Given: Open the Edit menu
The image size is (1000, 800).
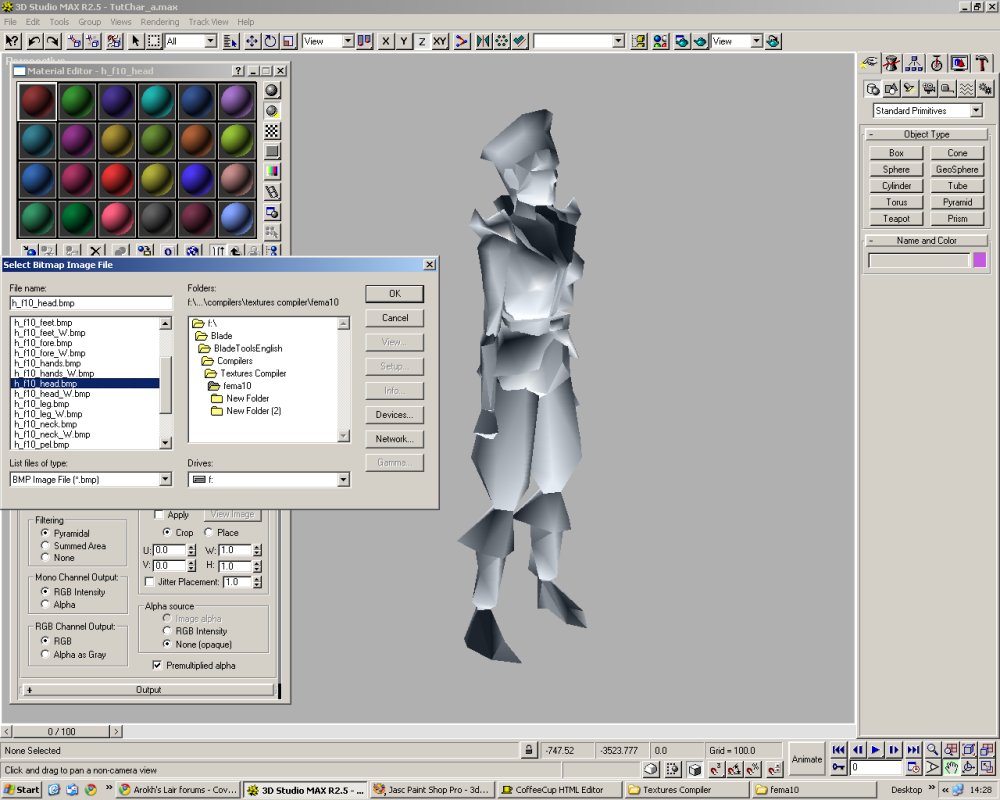Looking at the screenshot, I should click(33, 22).
